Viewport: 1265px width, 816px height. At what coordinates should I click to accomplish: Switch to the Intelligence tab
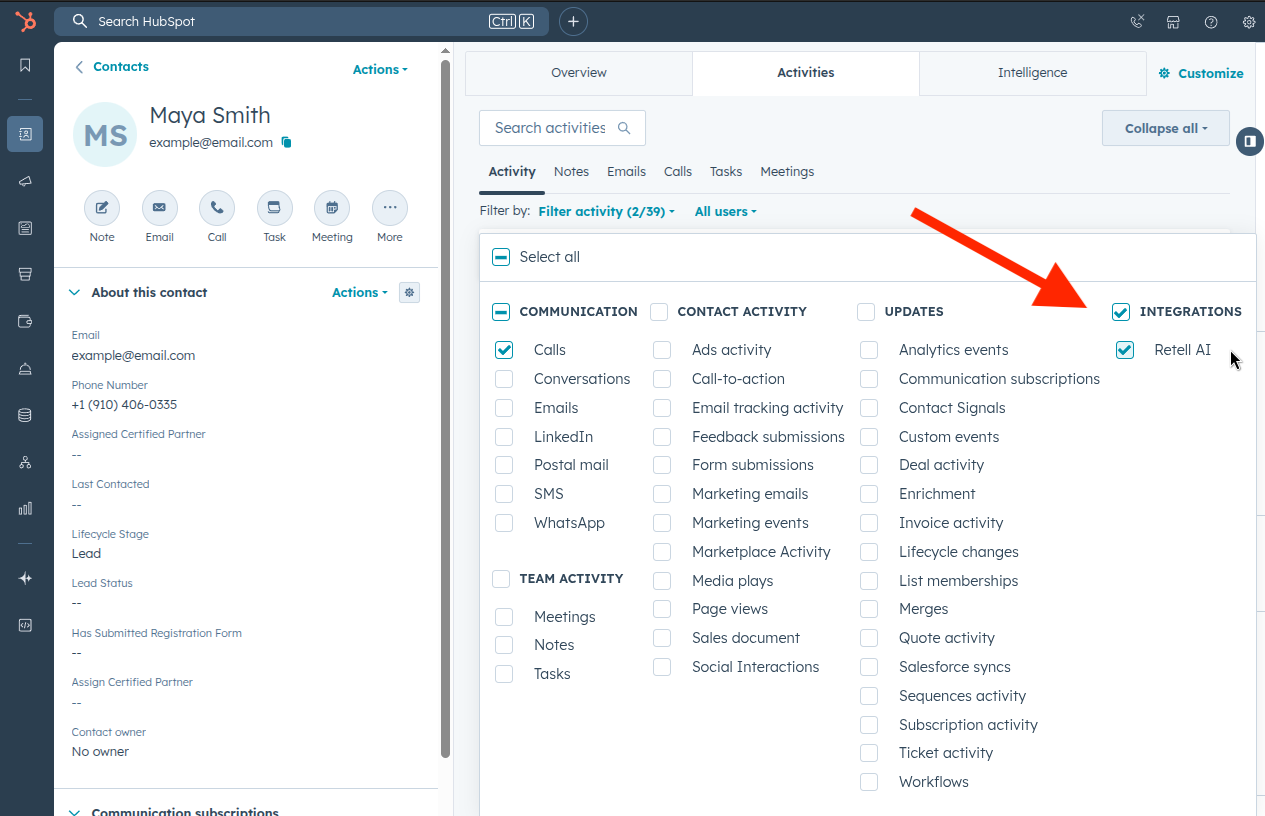tap(1032, 73)
